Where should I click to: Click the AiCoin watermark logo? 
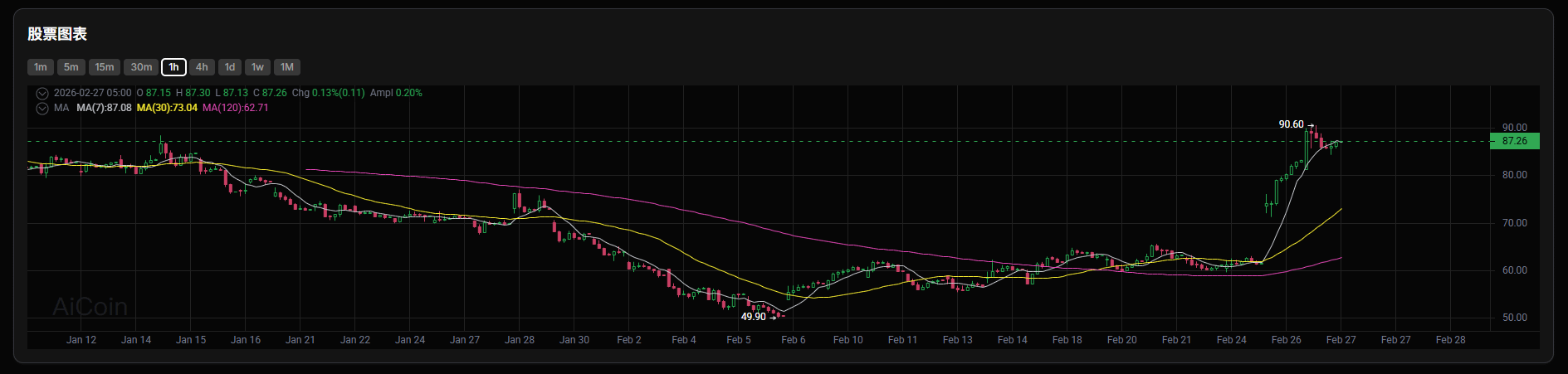pyautogui.click(x=90, y=307)
